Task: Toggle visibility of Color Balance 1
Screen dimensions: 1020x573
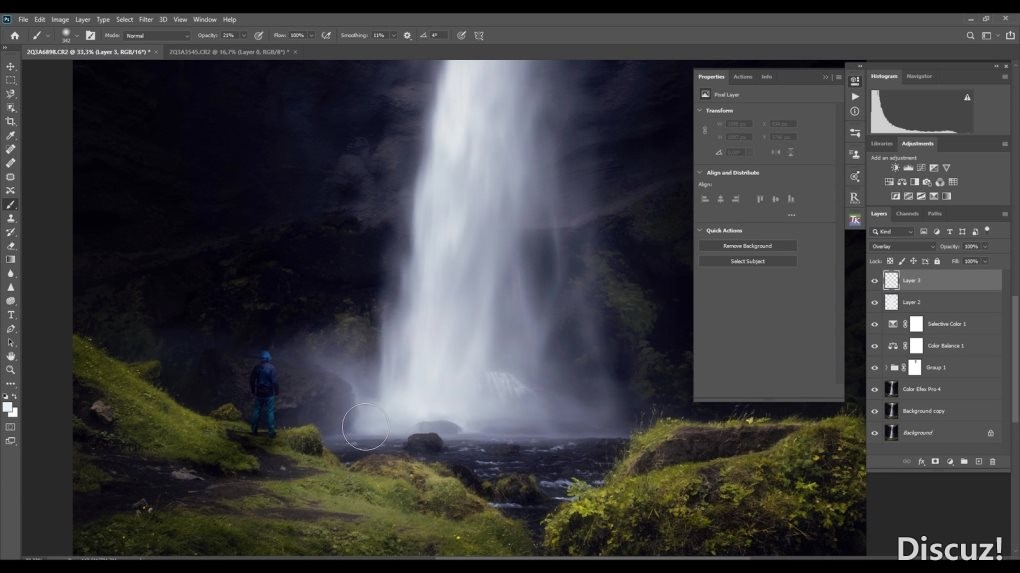Action: [x=874, y=346]
